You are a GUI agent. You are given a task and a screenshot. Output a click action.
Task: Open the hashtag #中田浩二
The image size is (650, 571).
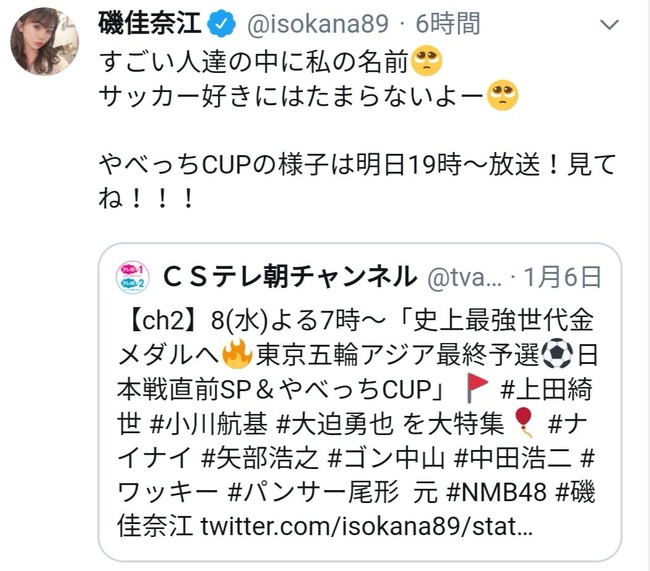click(512, 458)
